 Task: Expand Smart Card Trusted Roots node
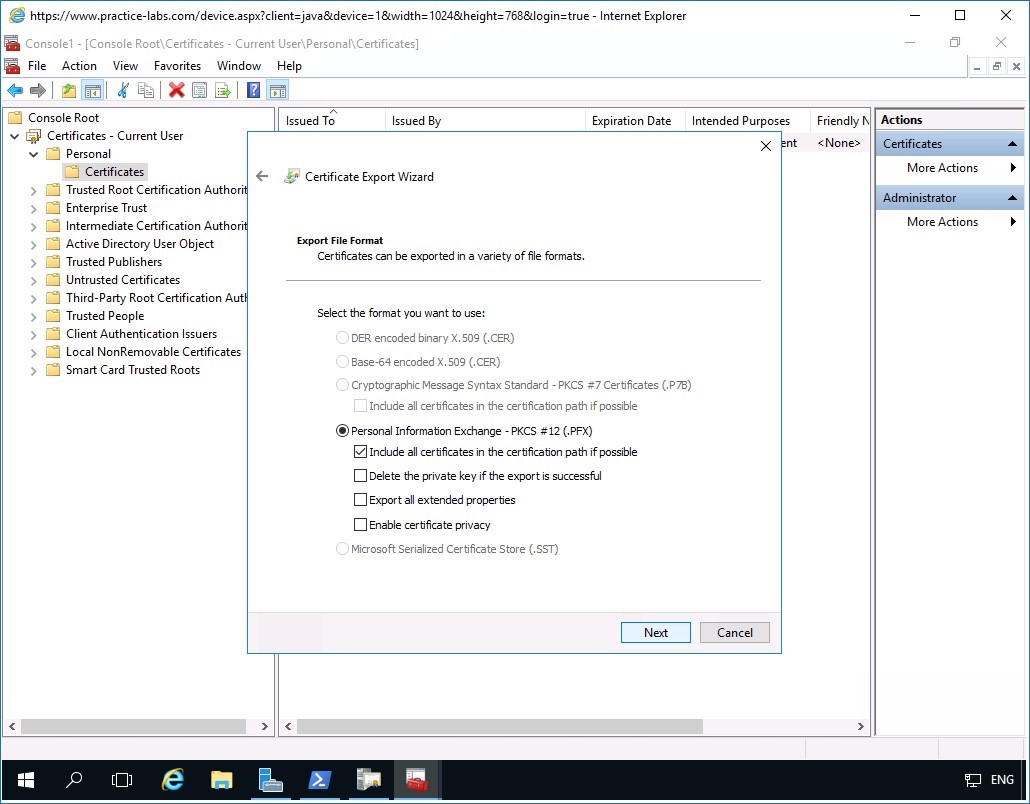(34, 370)
